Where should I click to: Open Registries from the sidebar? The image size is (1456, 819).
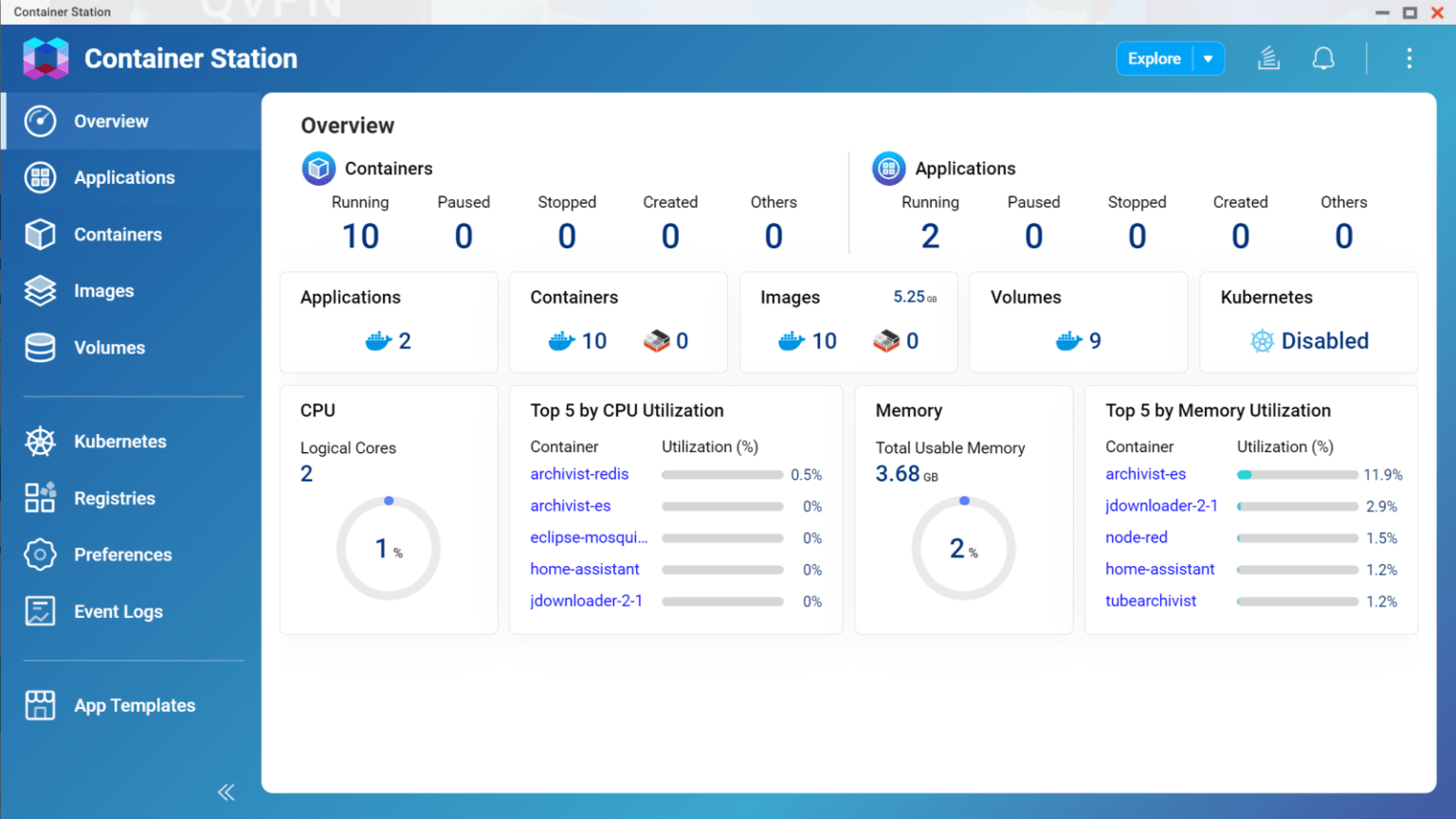pyautogui.click(x=114, y=498)
